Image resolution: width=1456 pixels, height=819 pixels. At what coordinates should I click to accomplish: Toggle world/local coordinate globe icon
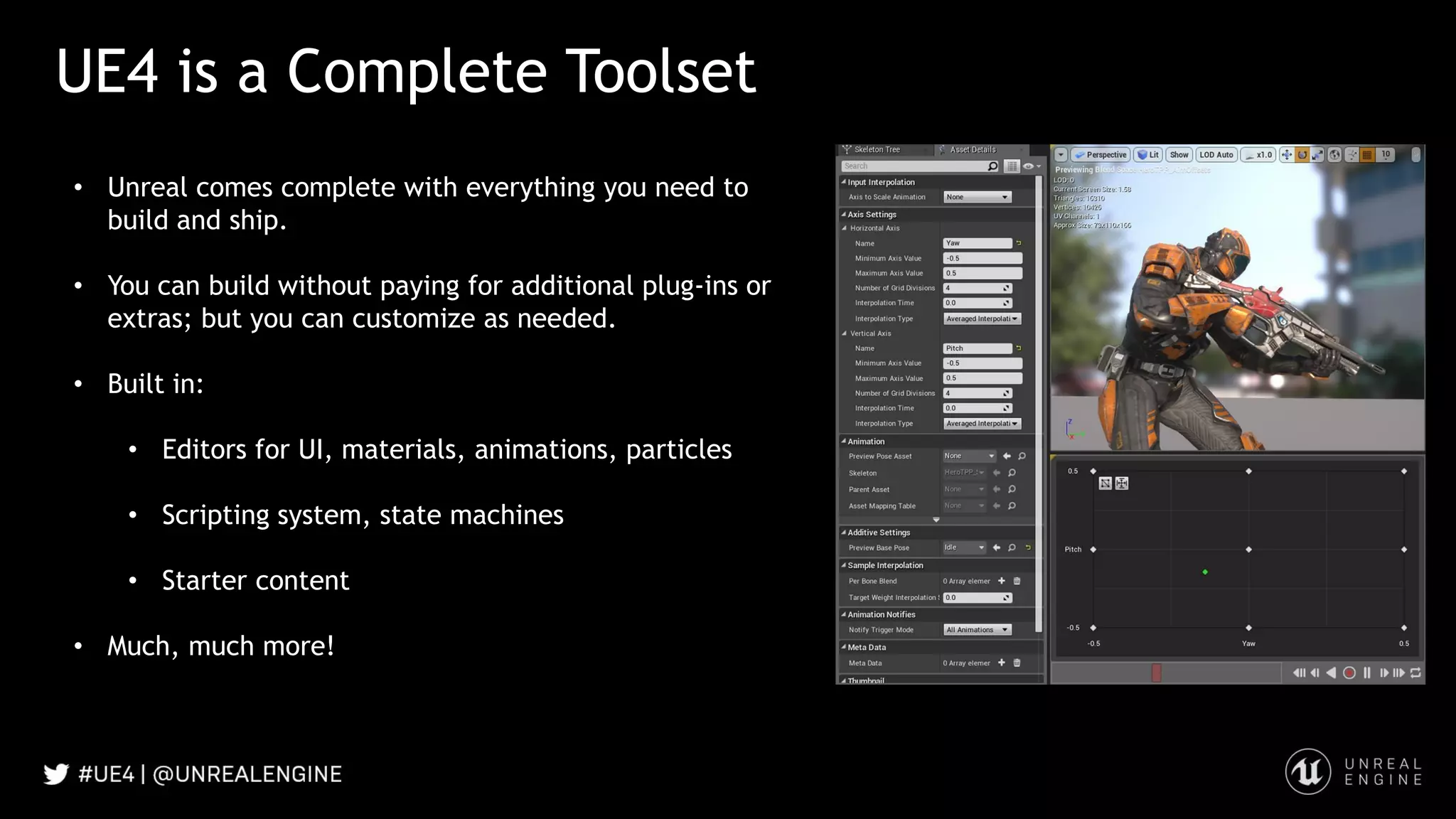click(1335, 155)
